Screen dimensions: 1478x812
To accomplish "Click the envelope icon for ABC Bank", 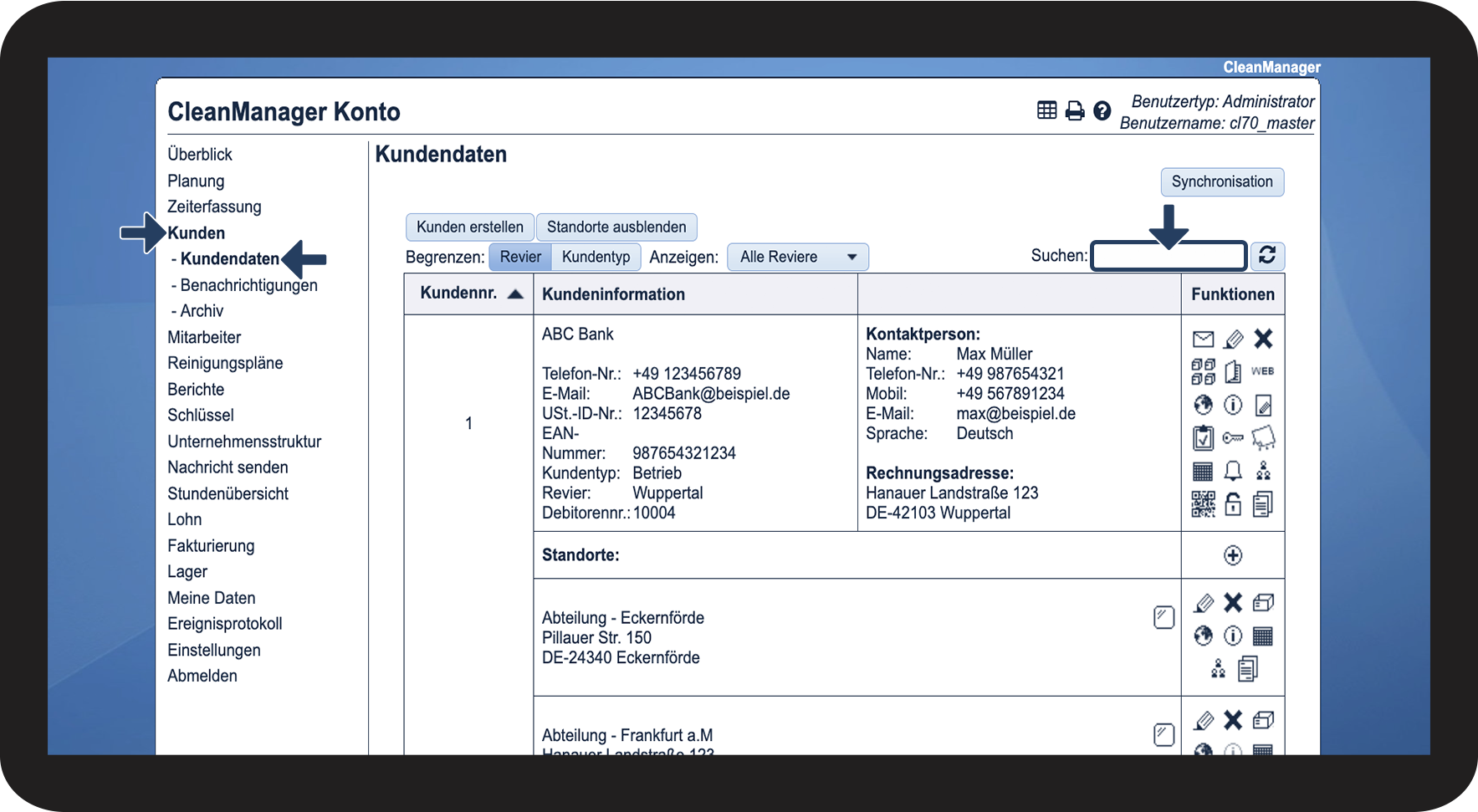I will tap(1203, 339).
